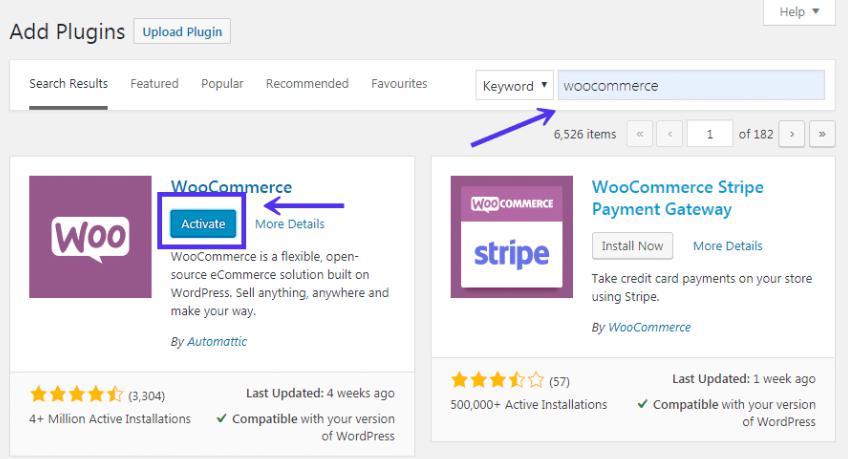Click the '4+ Million Active Installations' text
The image size is (848, 459).
pyautogui.click(x=110, y=419)
